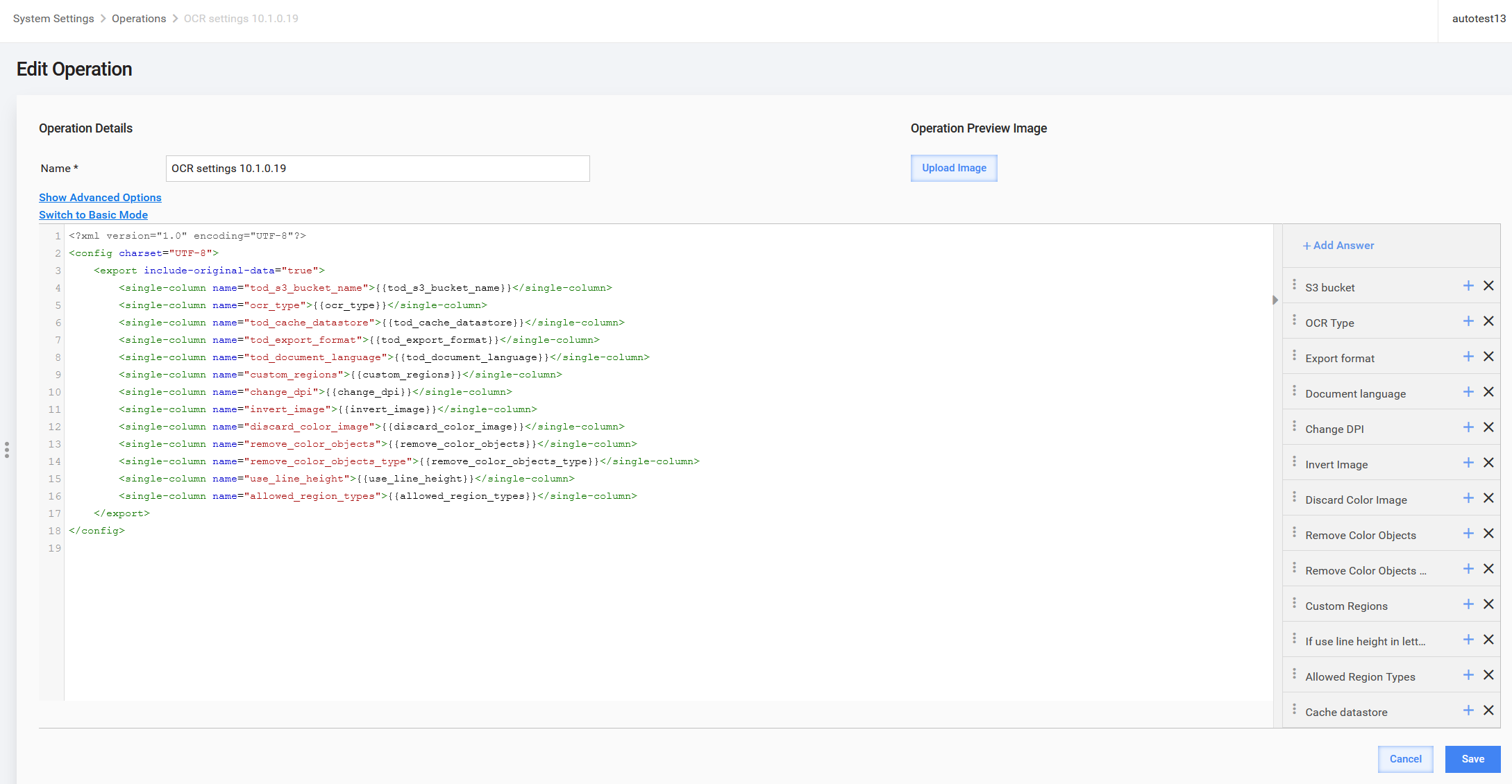Delete the Custom Regions answer
Viewport: 1512px width, 784px height.
click(1488, 604)
